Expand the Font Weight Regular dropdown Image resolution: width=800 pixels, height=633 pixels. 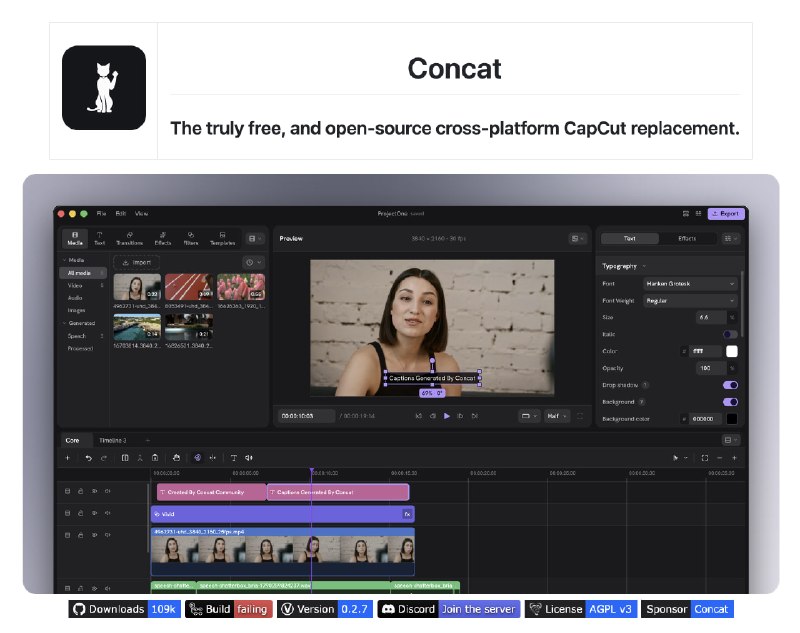point(690,301)
